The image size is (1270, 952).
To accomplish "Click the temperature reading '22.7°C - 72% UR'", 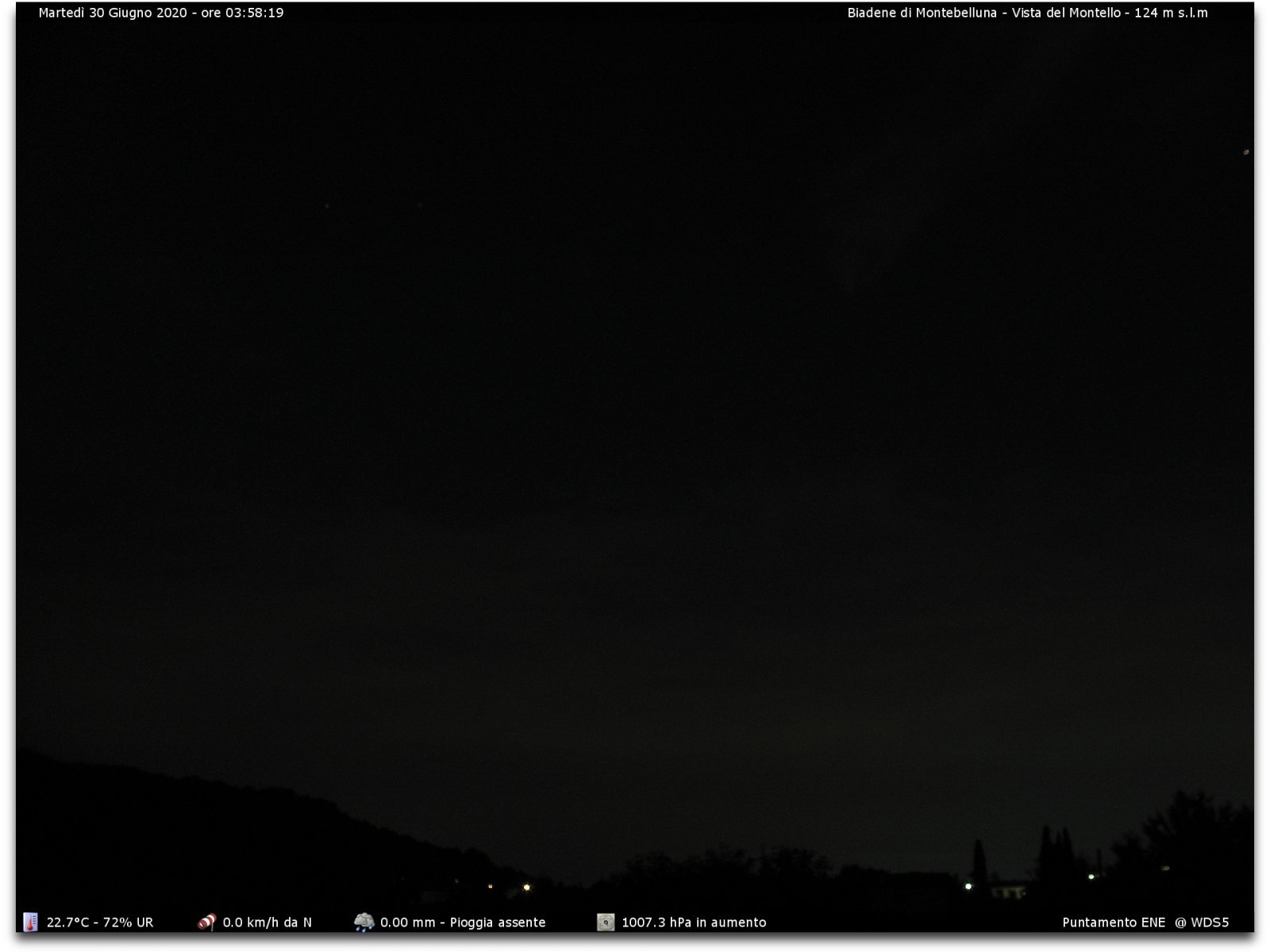I will pyautogui.click(x=100, y=923).
